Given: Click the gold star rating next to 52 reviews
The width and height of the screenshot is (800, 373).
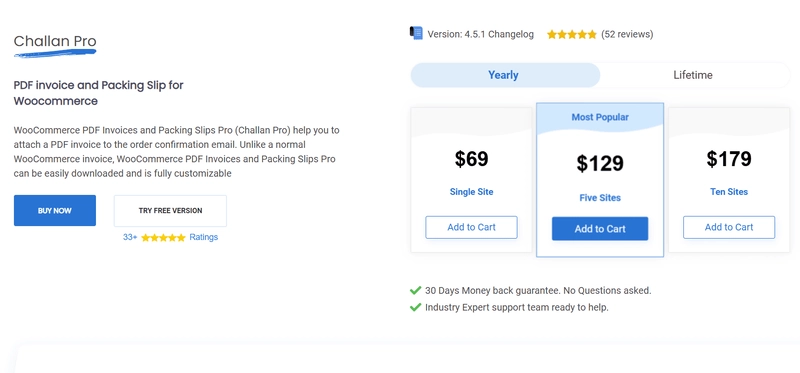Looking at the screenshot, I should tap(571, 35).
